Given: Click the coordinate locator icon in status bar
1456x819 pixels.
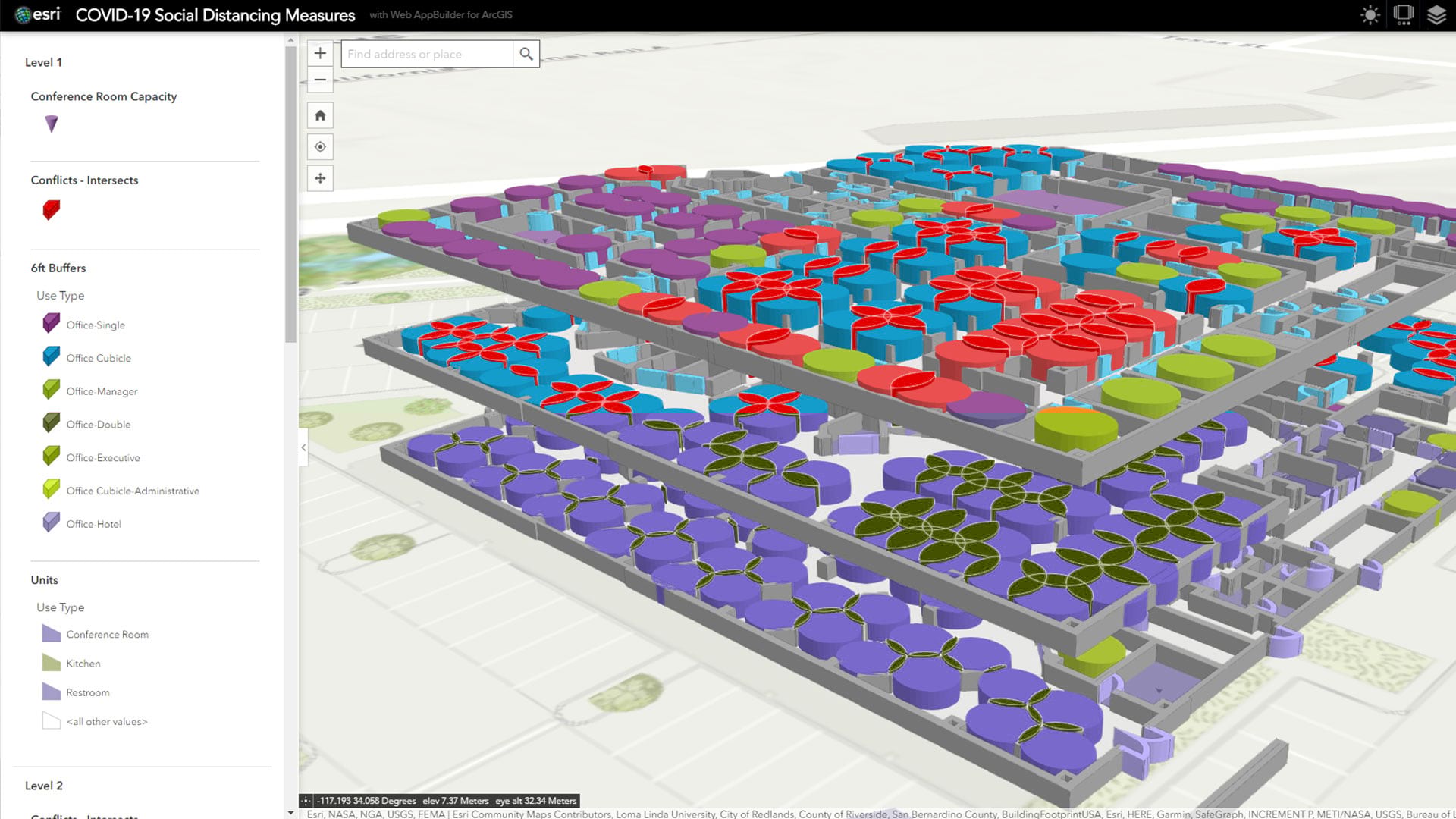Looking at the screenshot, I should coord(306,801).
